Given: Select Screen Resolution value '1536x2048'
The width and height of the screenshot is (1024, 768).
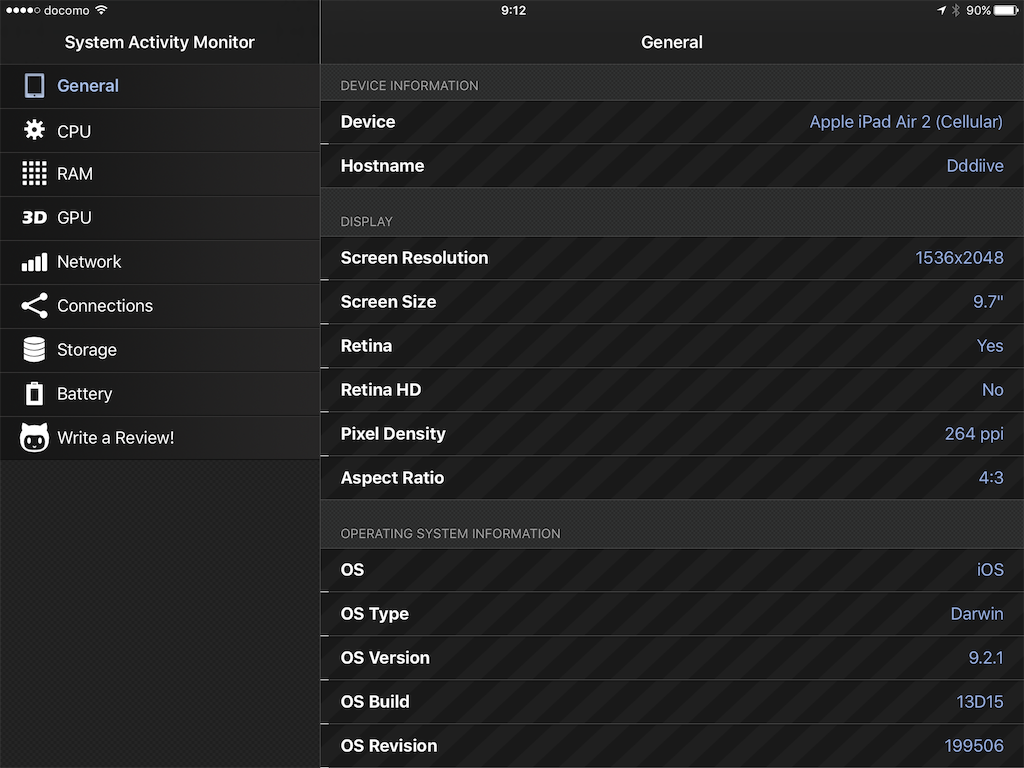Looking at the screenshot, I should 959,258.
